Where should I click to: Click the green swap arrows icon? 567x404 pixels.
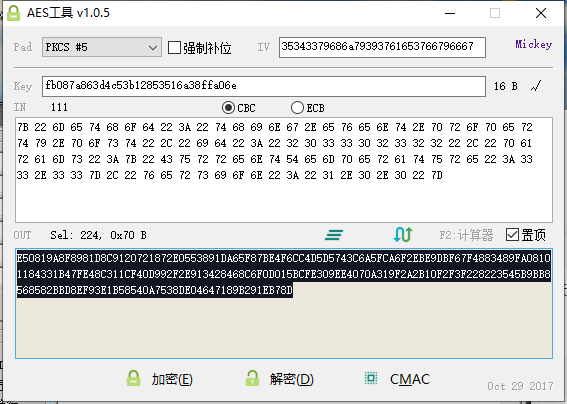point(402,235)
